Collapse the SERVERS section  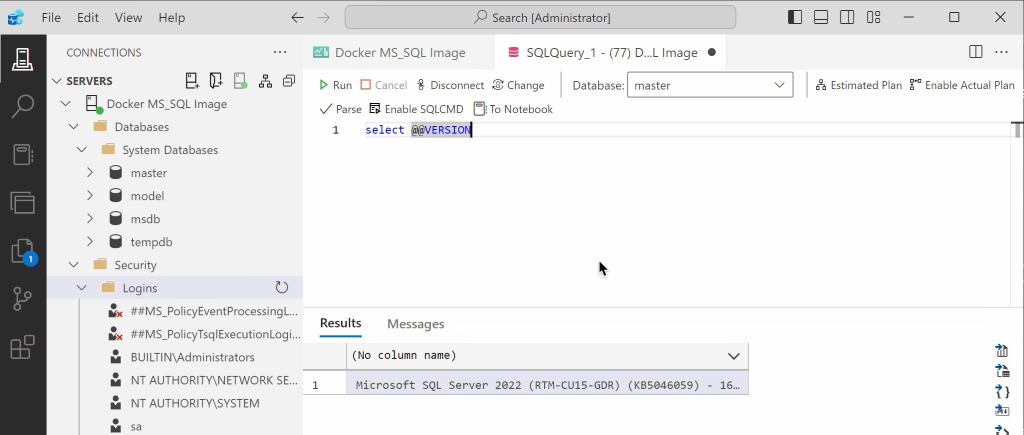[57, 81]
